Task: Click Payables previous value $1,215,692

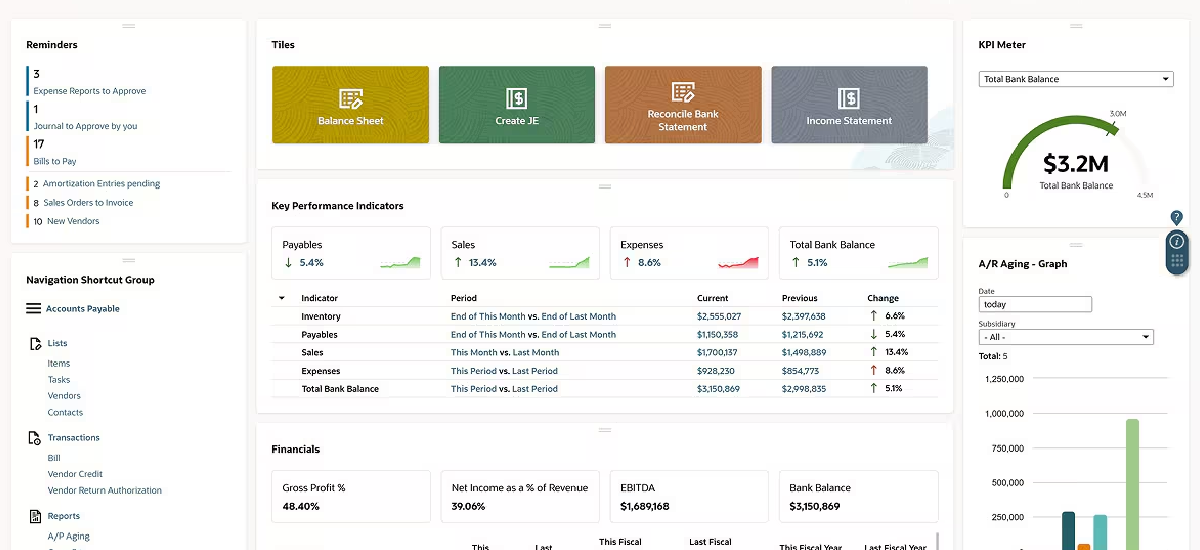Action: point(803,335)
